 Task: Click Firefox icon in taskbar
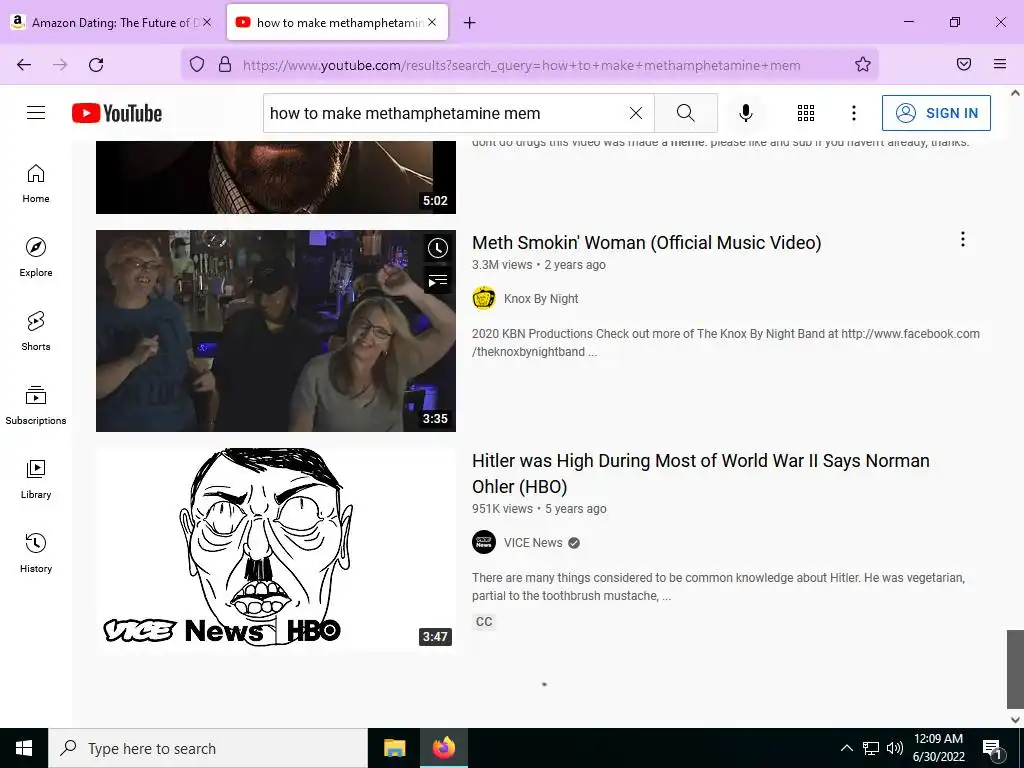click(443, 748)
